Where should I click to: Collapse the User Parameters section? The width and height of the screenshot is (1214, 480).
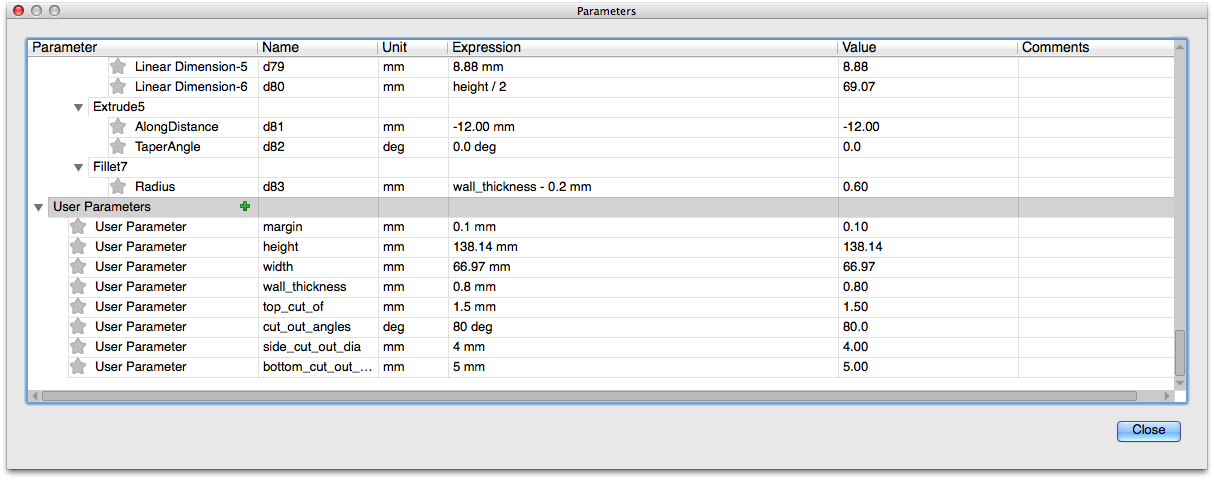39,207
